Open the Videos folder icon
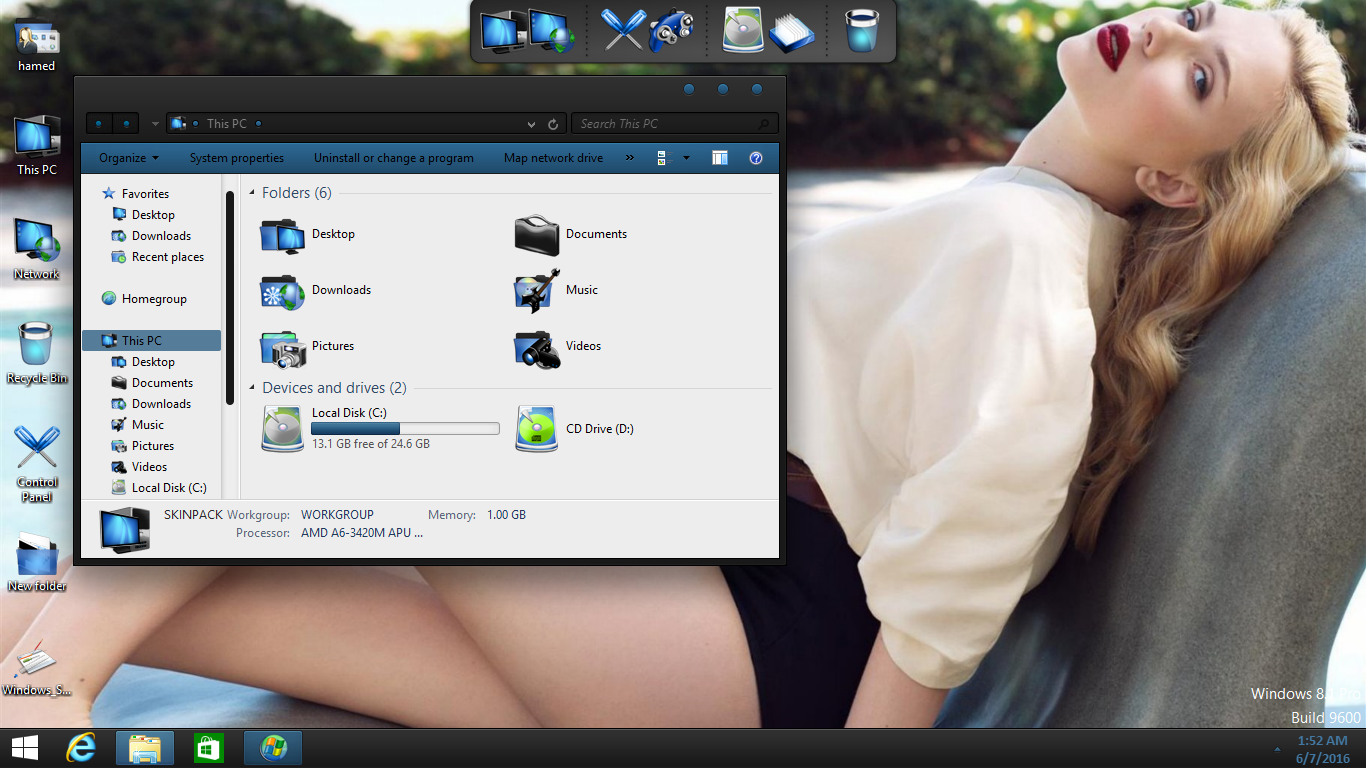This screenshot has height=768, width=1366. click(537, 347)
